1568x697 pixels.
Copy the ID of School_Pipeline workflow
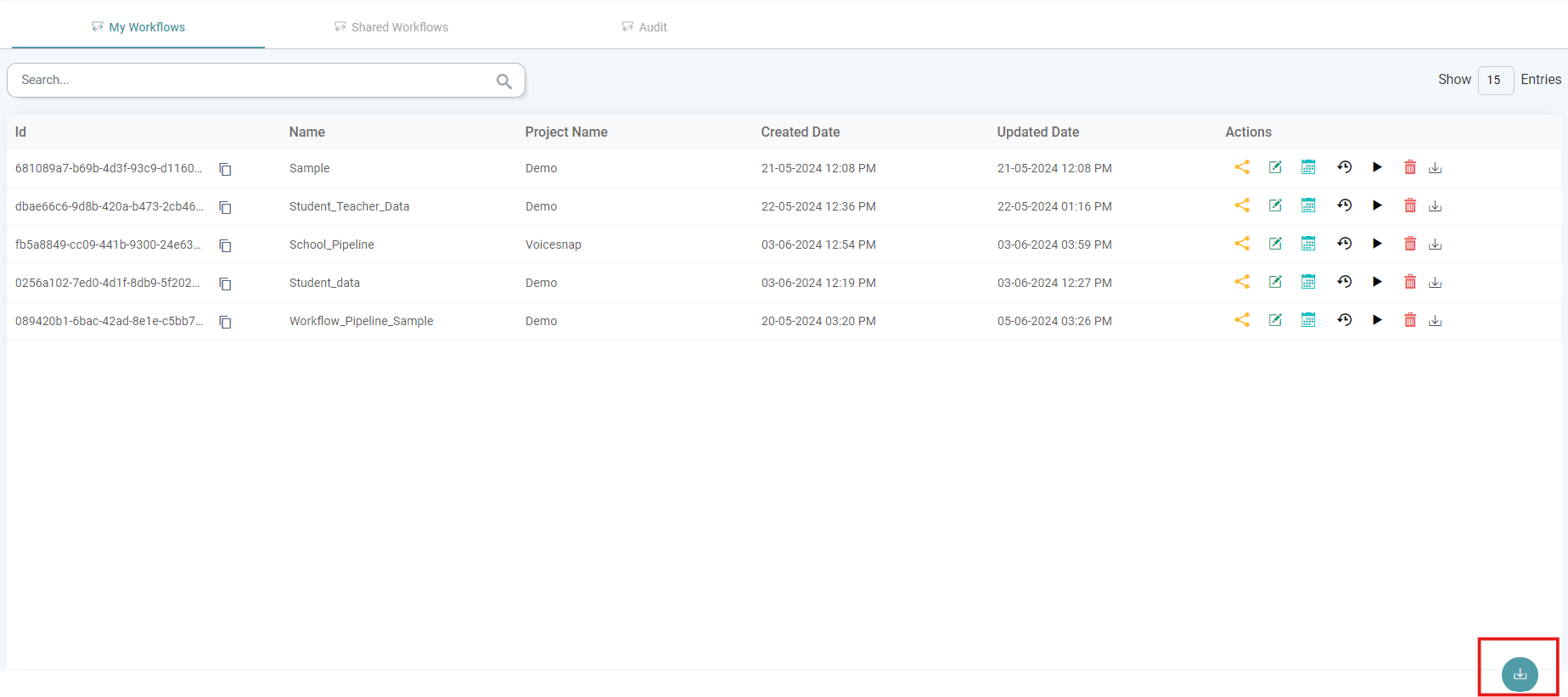pyautogui.click(x=225, y=245)
